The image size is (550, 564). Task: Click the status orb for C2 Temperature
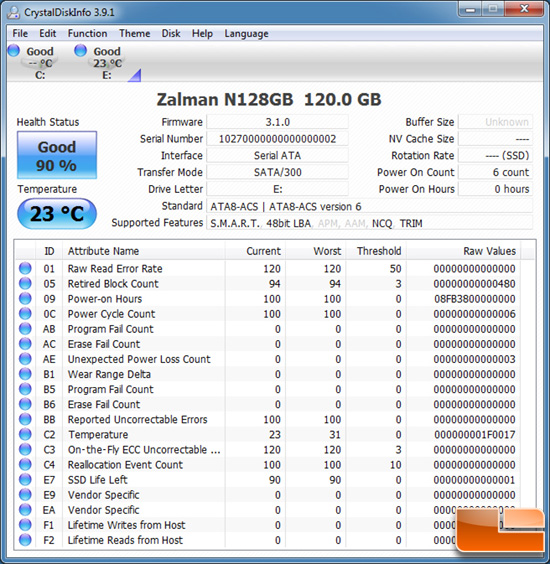[x=25, y=435]
